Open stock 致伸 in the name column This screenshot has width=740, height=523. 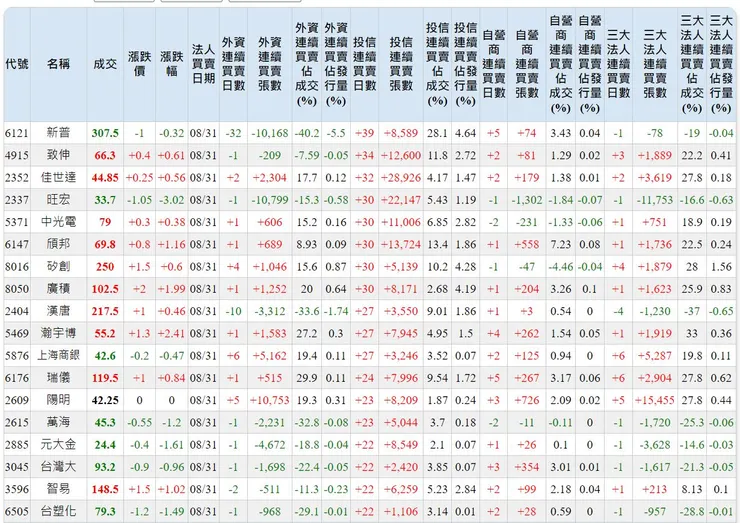coord(59,155)
